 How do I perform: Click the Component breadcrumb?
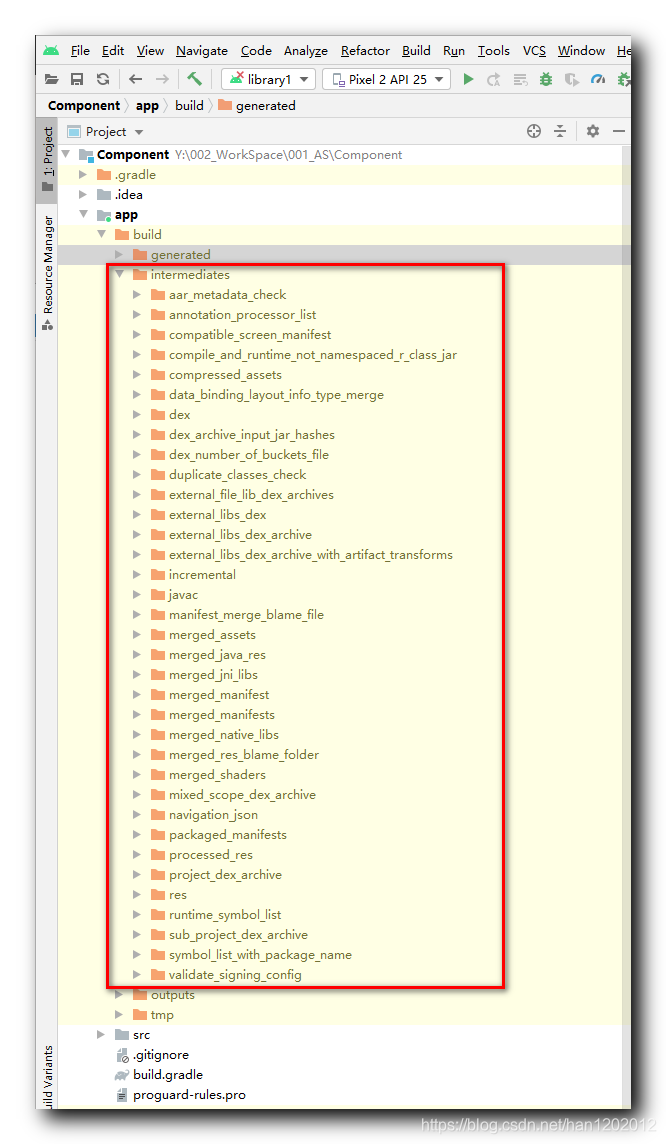[x=84, y=106]
